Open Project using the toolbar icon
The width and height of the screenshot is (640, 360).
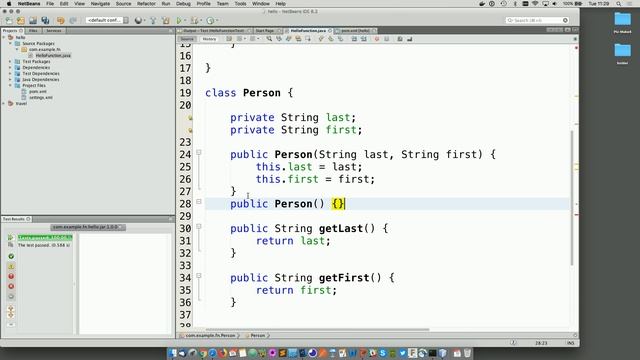[x=33, y=20]
